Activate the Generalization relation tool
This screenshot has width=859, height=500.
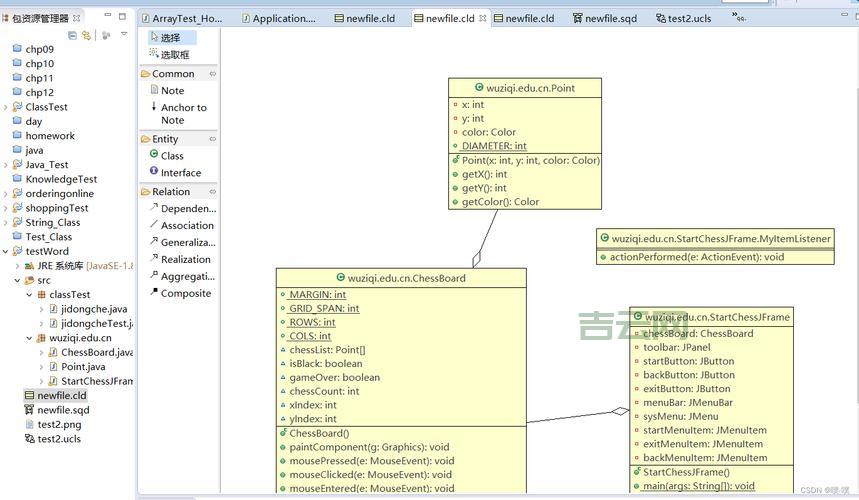tap(187, 242)
